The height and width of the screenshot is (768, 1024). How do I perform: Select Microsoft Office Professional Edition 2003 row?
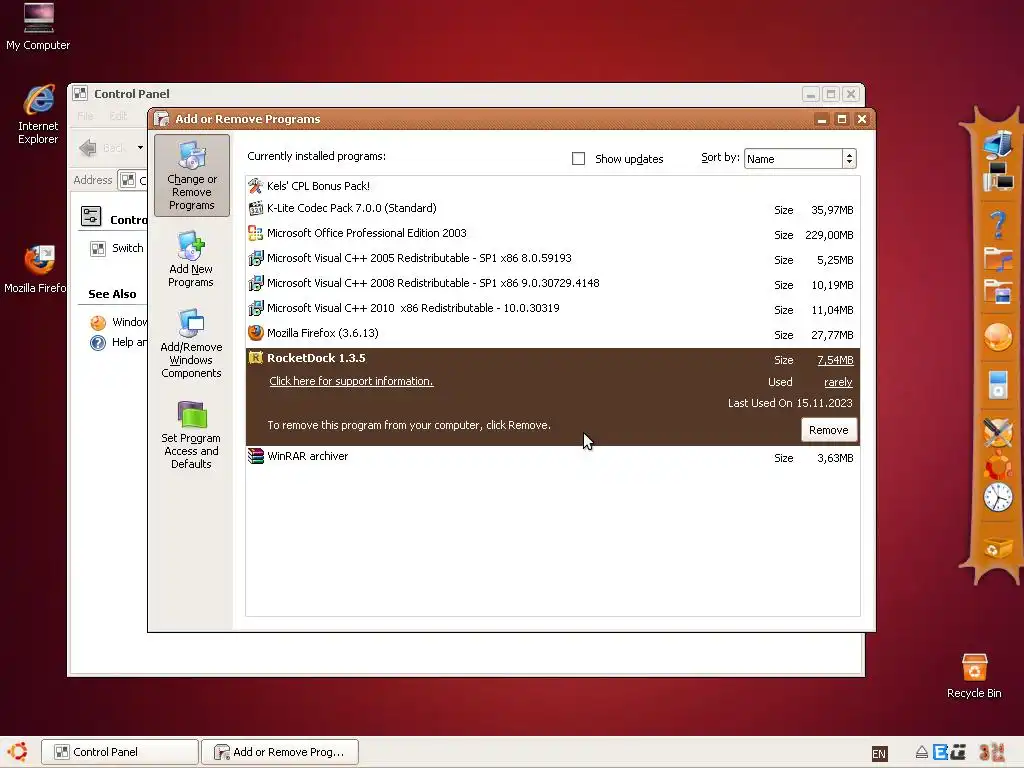coord(552,233)
